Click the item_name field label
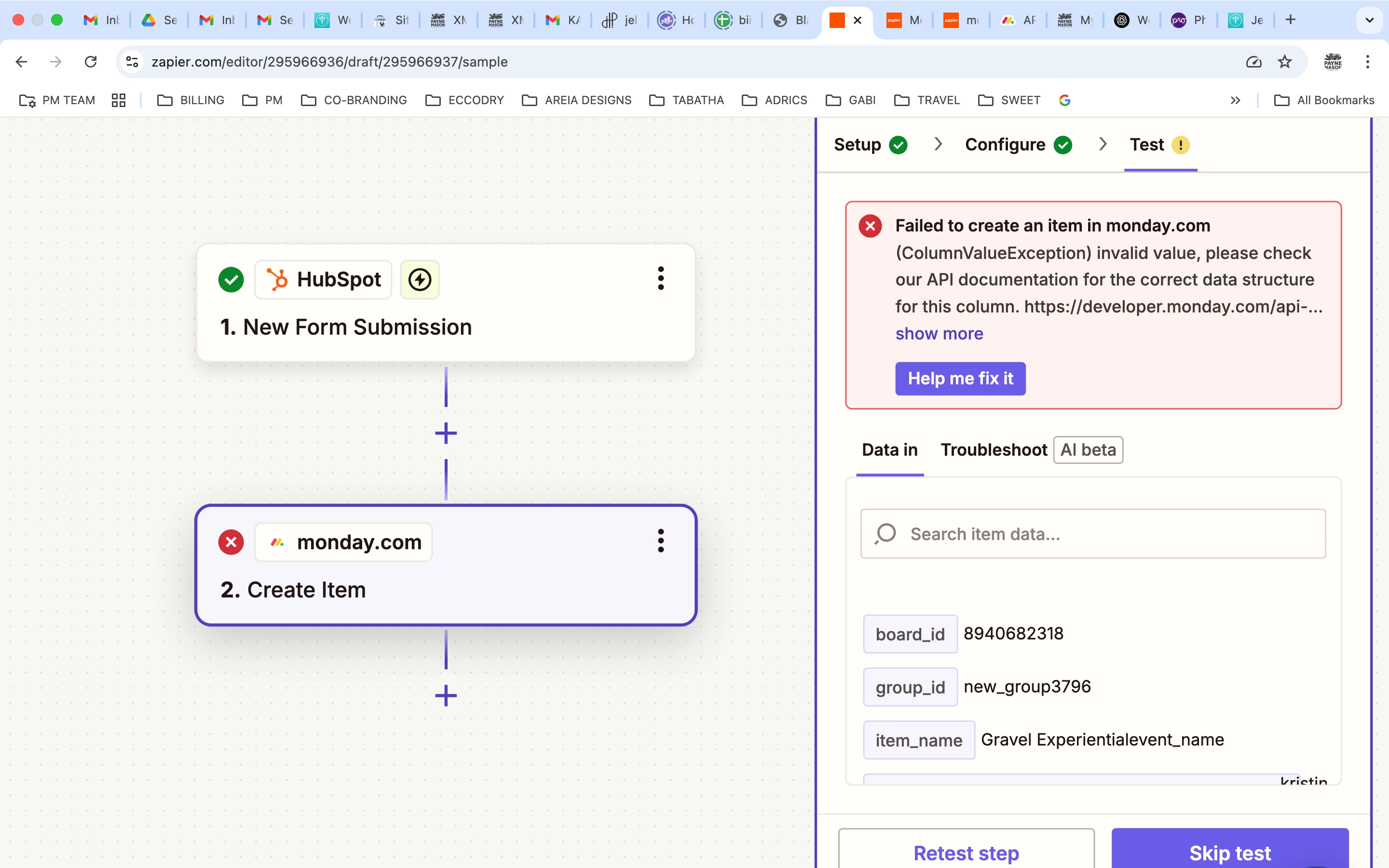1389x868 pixels. (918, 740)
